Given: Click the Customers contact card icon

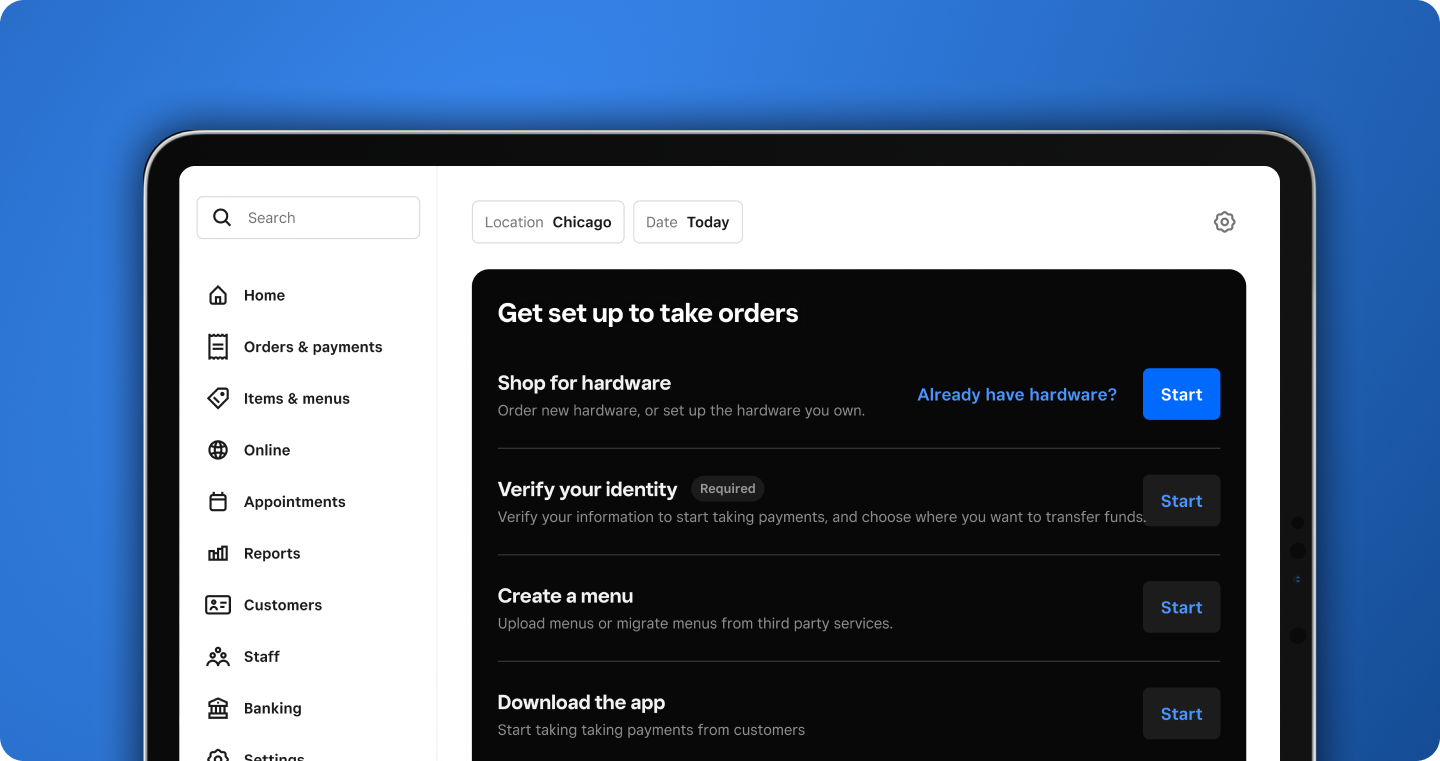Looking at the screenshot, I should [x=218, y=604].
